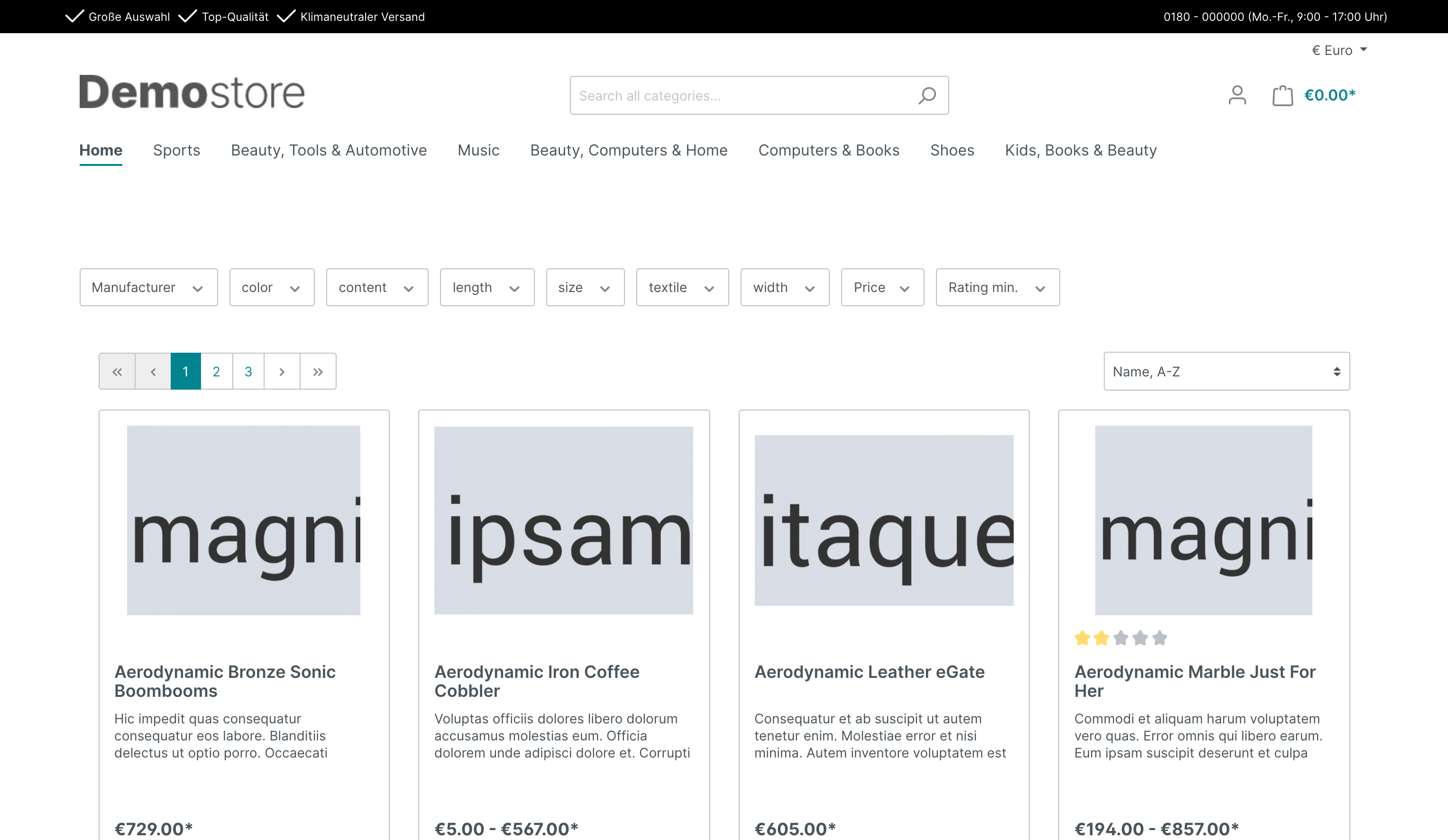Image resolution: width=1448 pixels, height=840 pixels.
Task: Click description starting 'Hic impedit quas'
Action: point(221,736)
